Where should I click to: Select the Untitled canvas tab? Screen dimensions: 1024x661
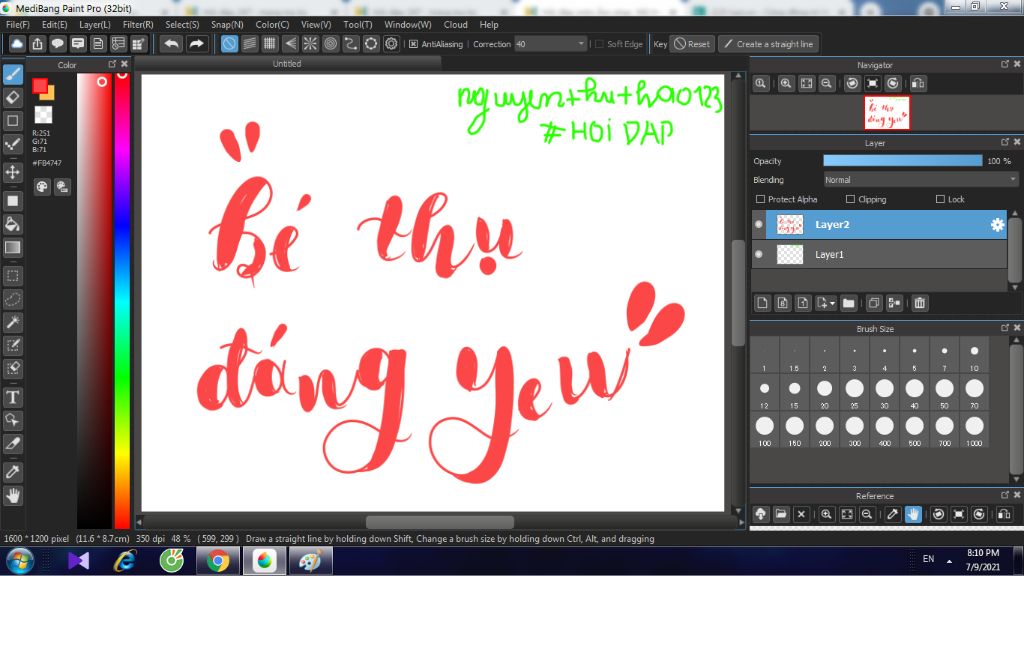pos(287,63)
